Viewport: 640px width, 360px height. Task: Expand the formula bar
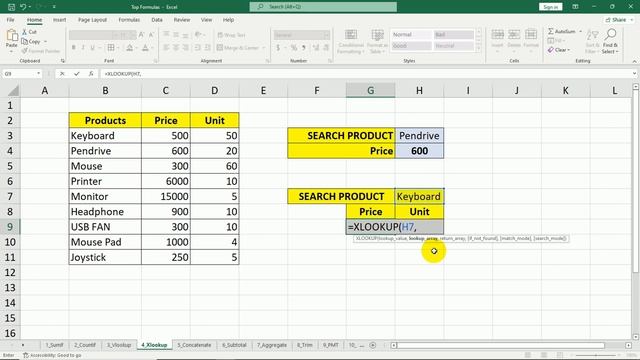click(634, 74)
